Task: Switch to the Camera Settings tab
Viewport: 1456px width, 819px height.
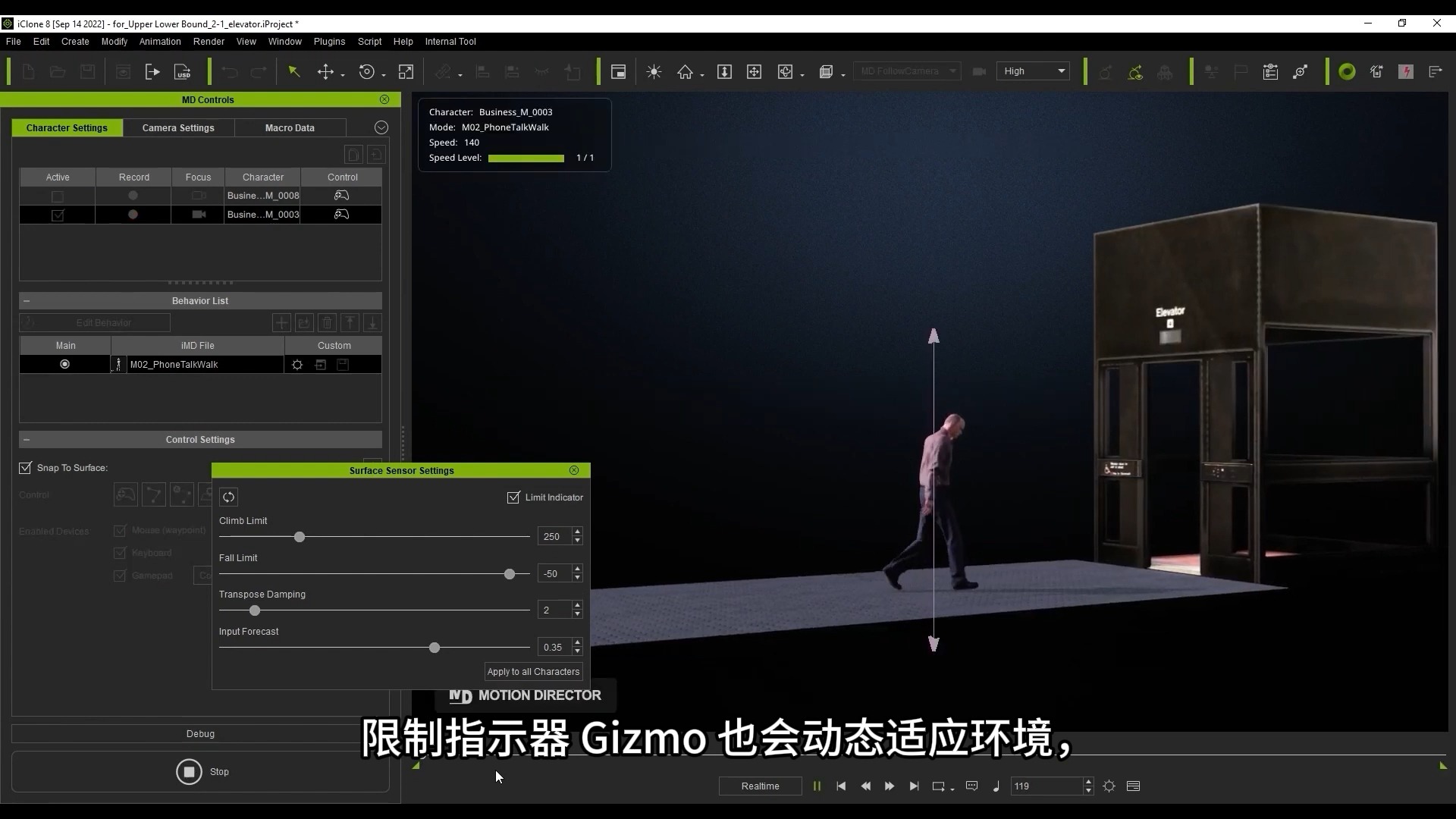Action: [x=178, y=128]
